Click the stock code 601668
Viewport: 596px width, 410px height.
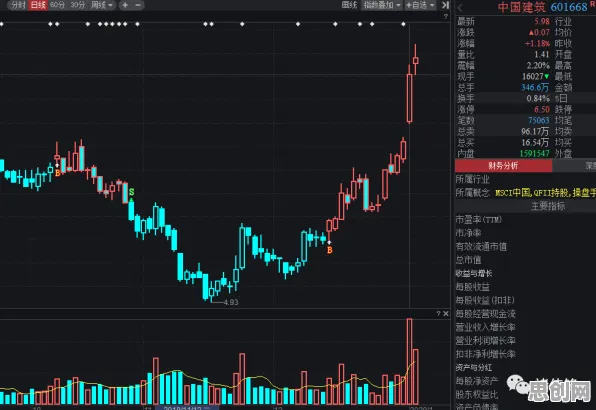pos(569,7)
